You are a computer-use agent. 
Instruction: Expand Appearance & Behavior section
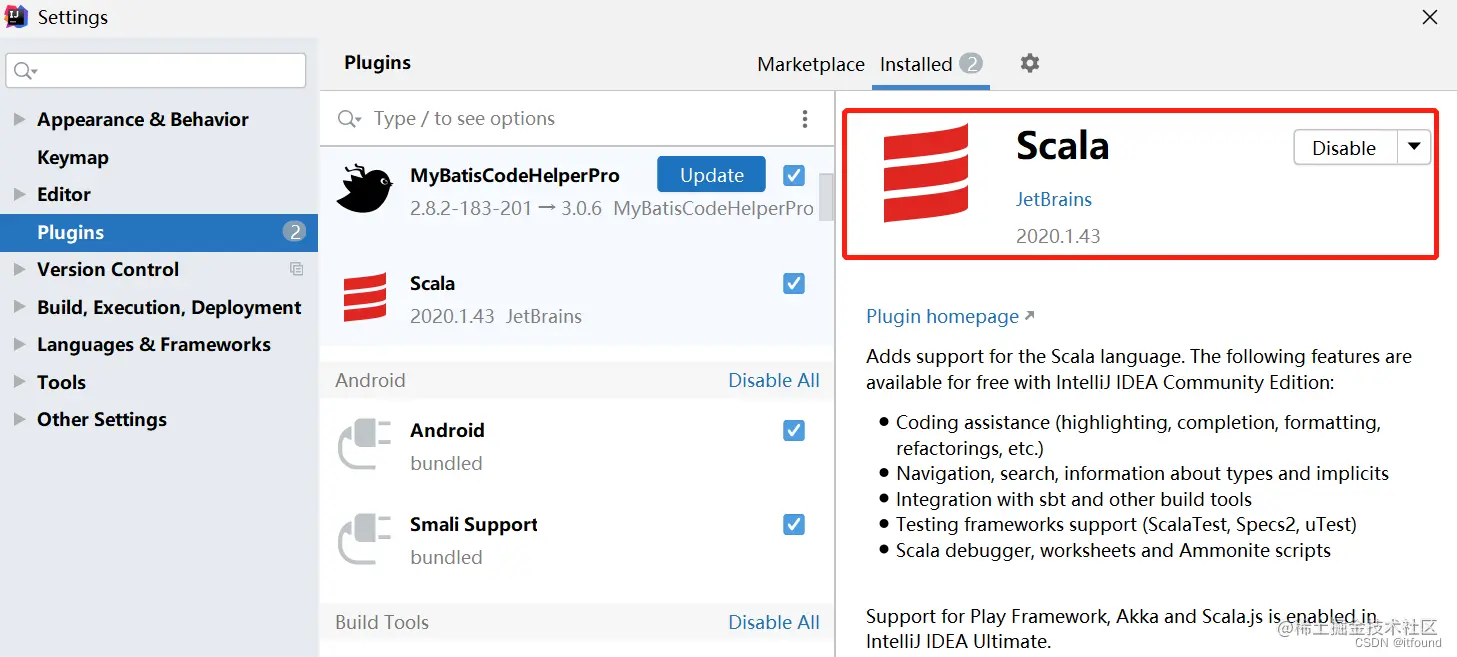(x=19, y=119)
